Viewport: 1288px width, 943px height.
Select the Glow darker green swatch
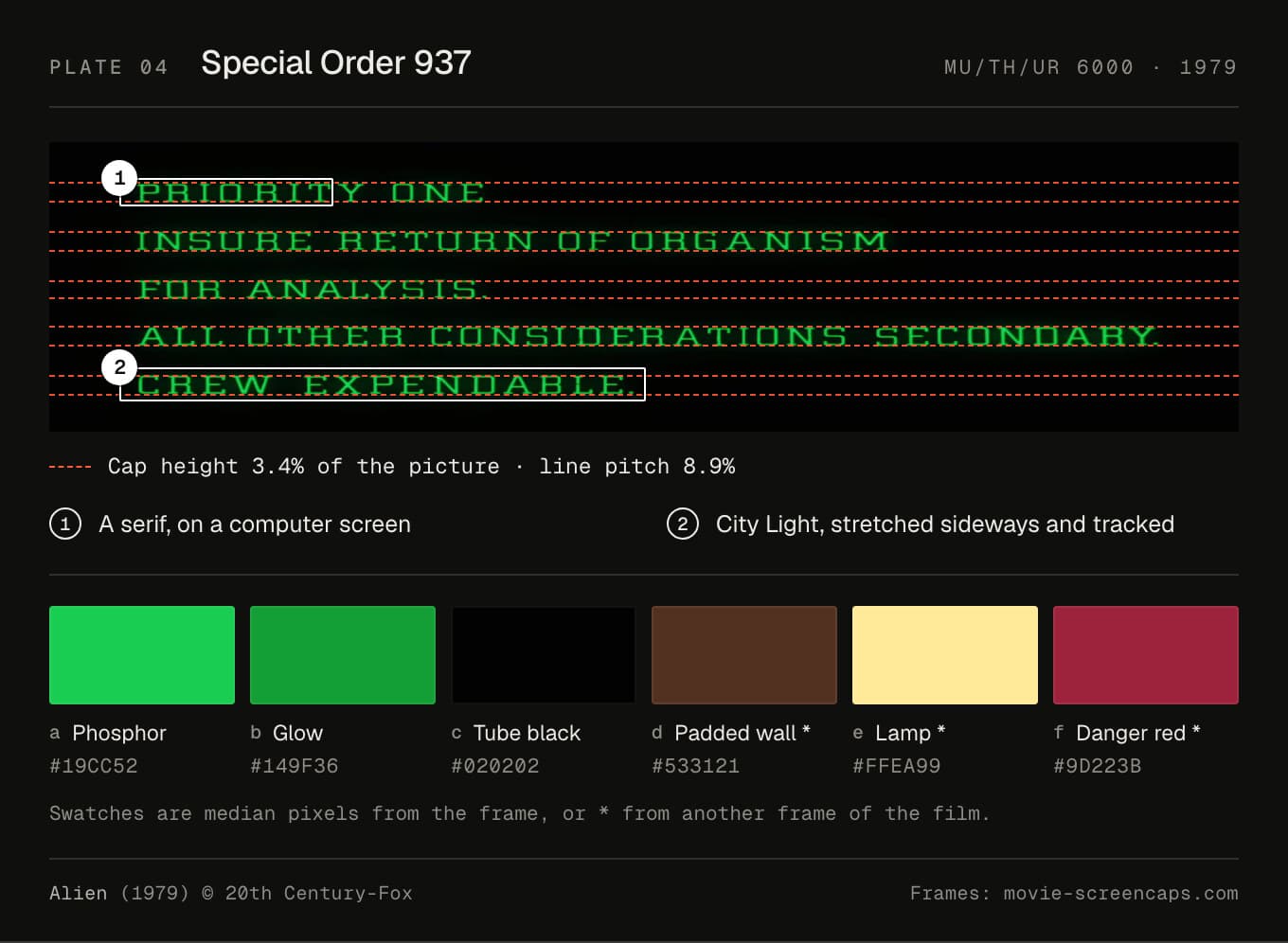343,655
